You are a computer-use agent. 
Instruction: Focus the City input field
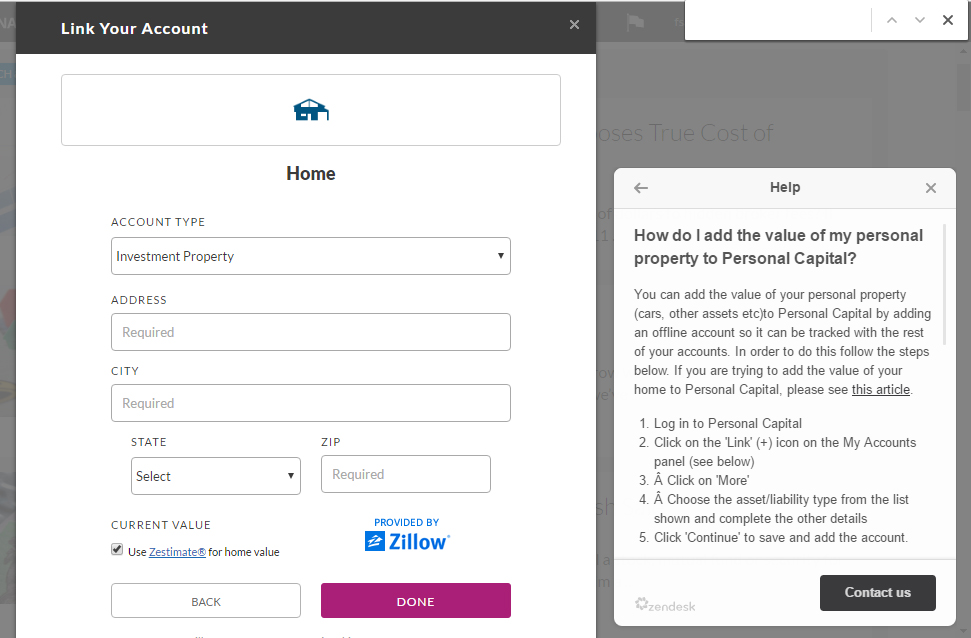coord(311,403)
